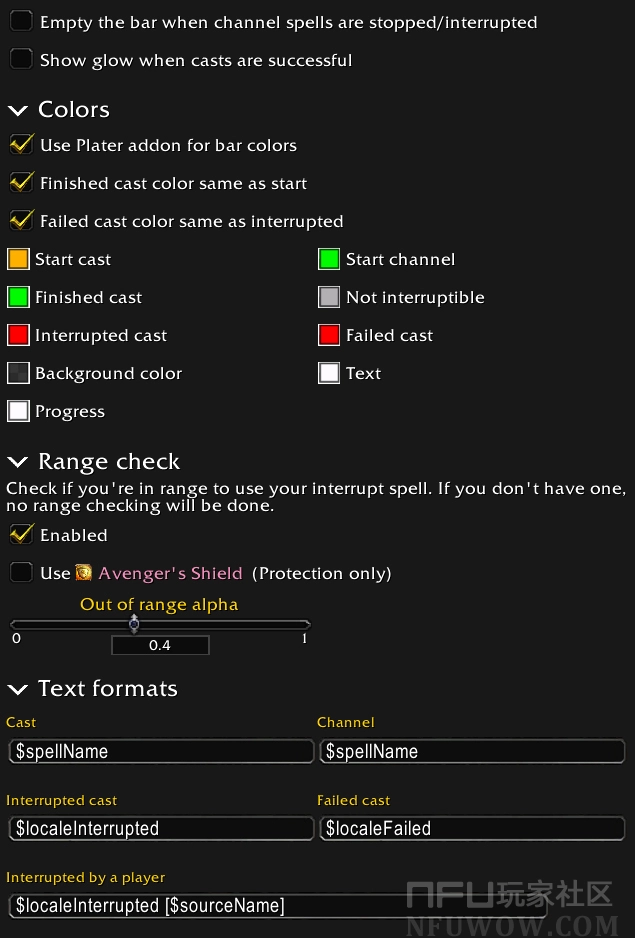Disable Use Plater addon for bar colors
Image resolution: width=635 pixels, height=938 pixels.
tap(21, 145)
